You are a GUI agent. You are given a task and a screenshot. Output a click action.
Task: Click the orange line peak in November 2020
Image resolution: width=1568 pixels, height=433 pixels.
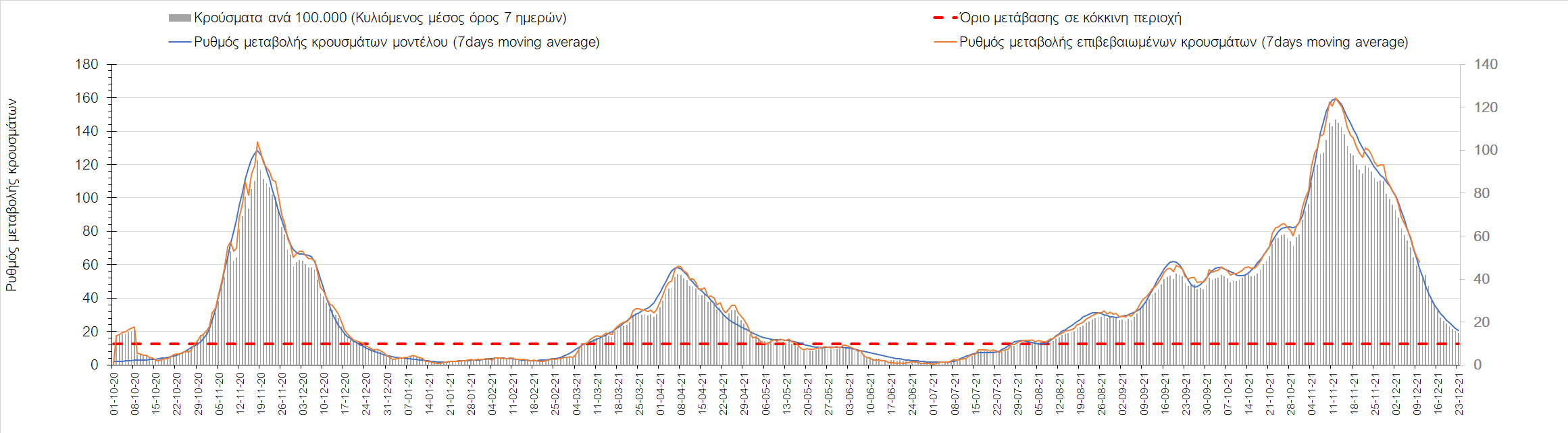257,143
